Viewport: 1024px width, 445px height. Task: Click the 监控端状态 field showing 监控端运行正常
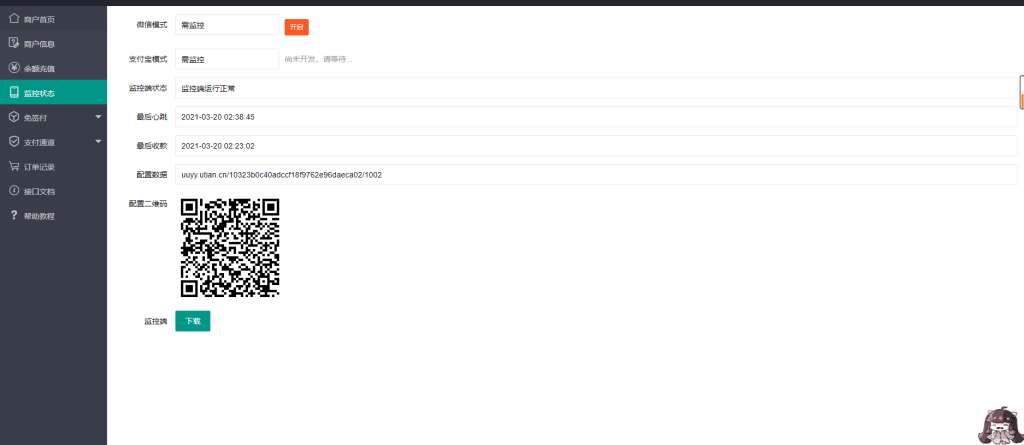click(596, 88)
